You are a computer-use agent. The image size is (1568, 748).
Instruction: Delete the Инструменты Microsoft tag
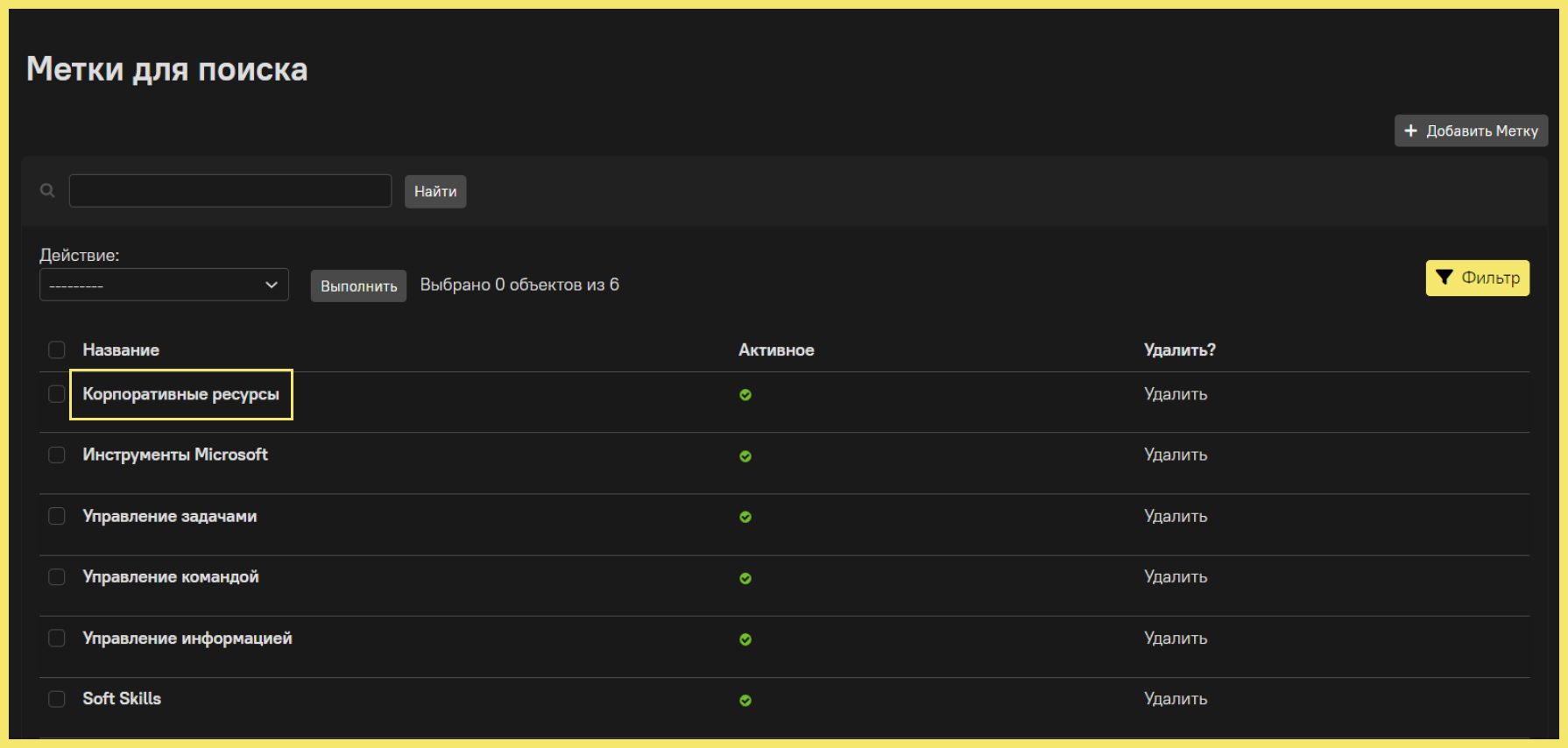[x=1176, y=455]
